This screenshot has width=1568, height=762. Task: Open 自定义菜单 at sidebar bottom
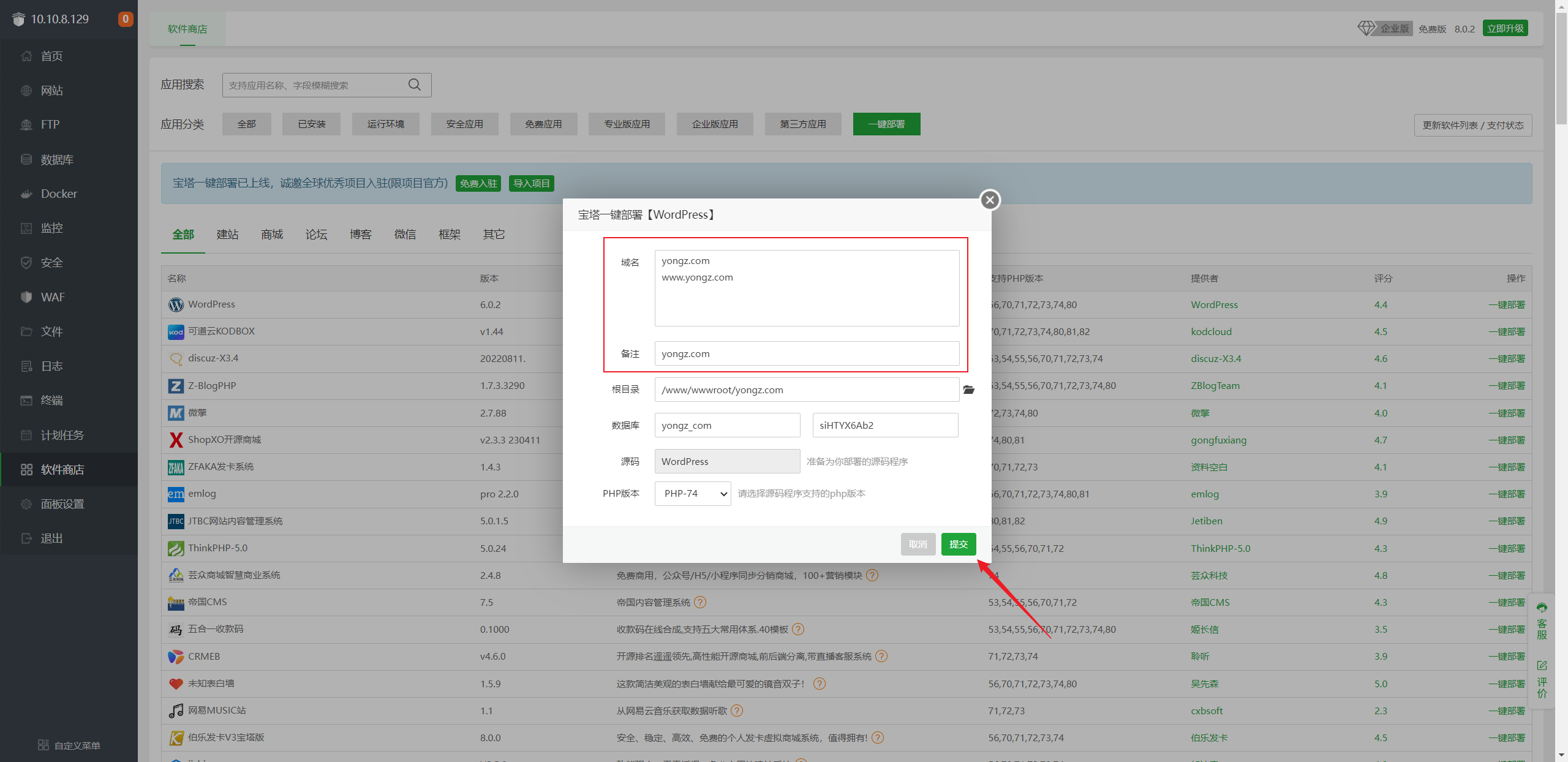(69, 745)
